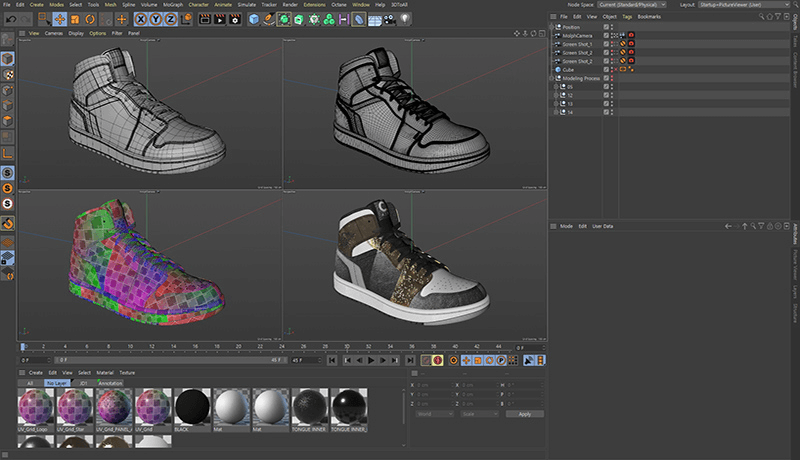The height and width of the screenshot is (460, 800).
Task: Click the camera object icon
Action: (389, 19)
